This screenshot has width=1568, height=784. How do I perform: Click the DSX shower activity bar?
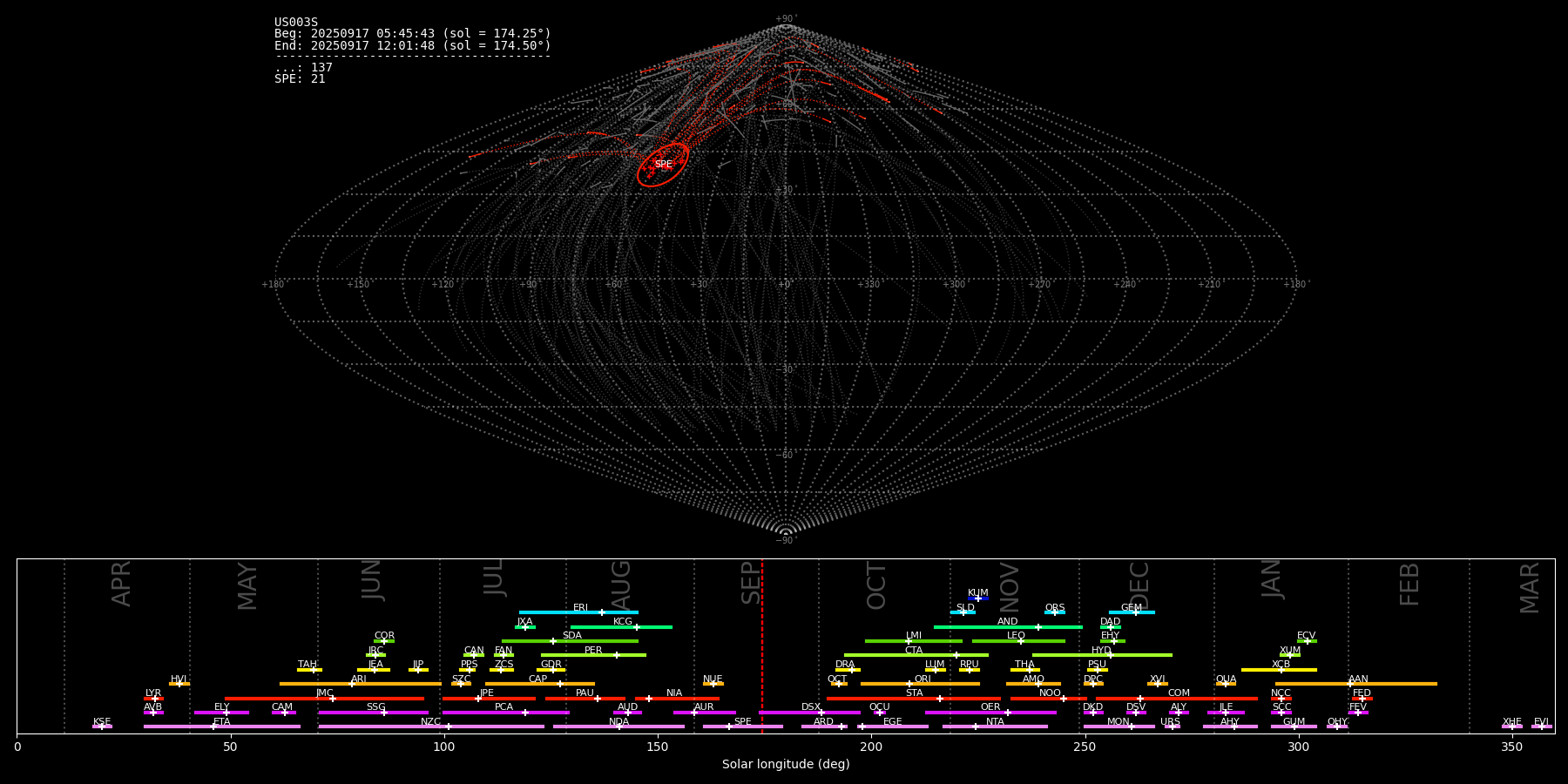[809, 713]
